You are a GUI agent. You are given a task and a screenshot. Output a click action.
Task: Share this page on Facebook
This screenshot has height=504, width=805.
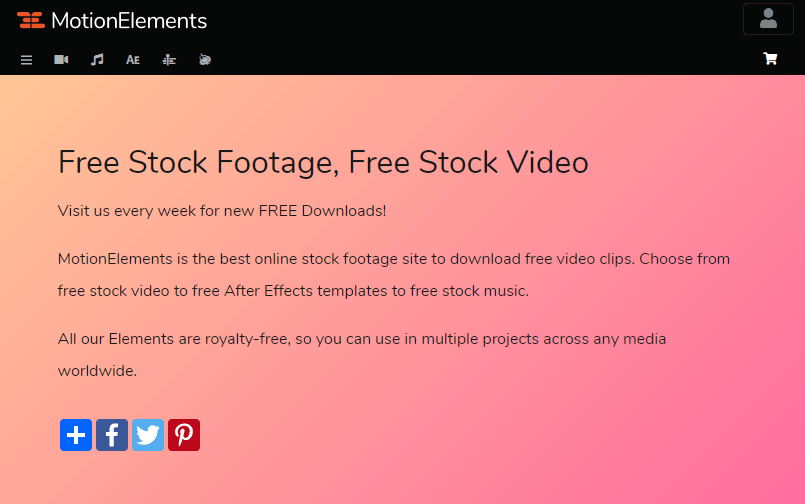(112, 435)
